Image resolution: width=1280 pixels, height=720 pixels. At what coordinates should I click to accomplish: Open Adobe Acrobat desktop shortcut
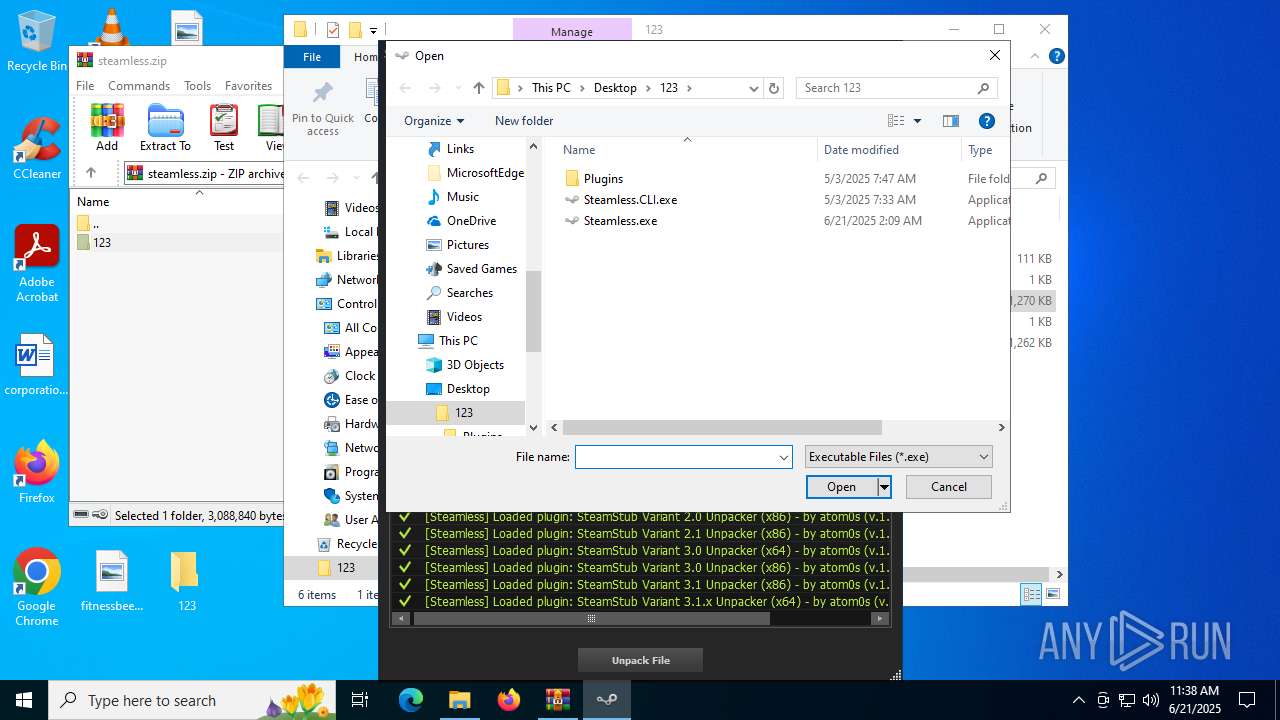pyautogui.click(x=37, y=264)
